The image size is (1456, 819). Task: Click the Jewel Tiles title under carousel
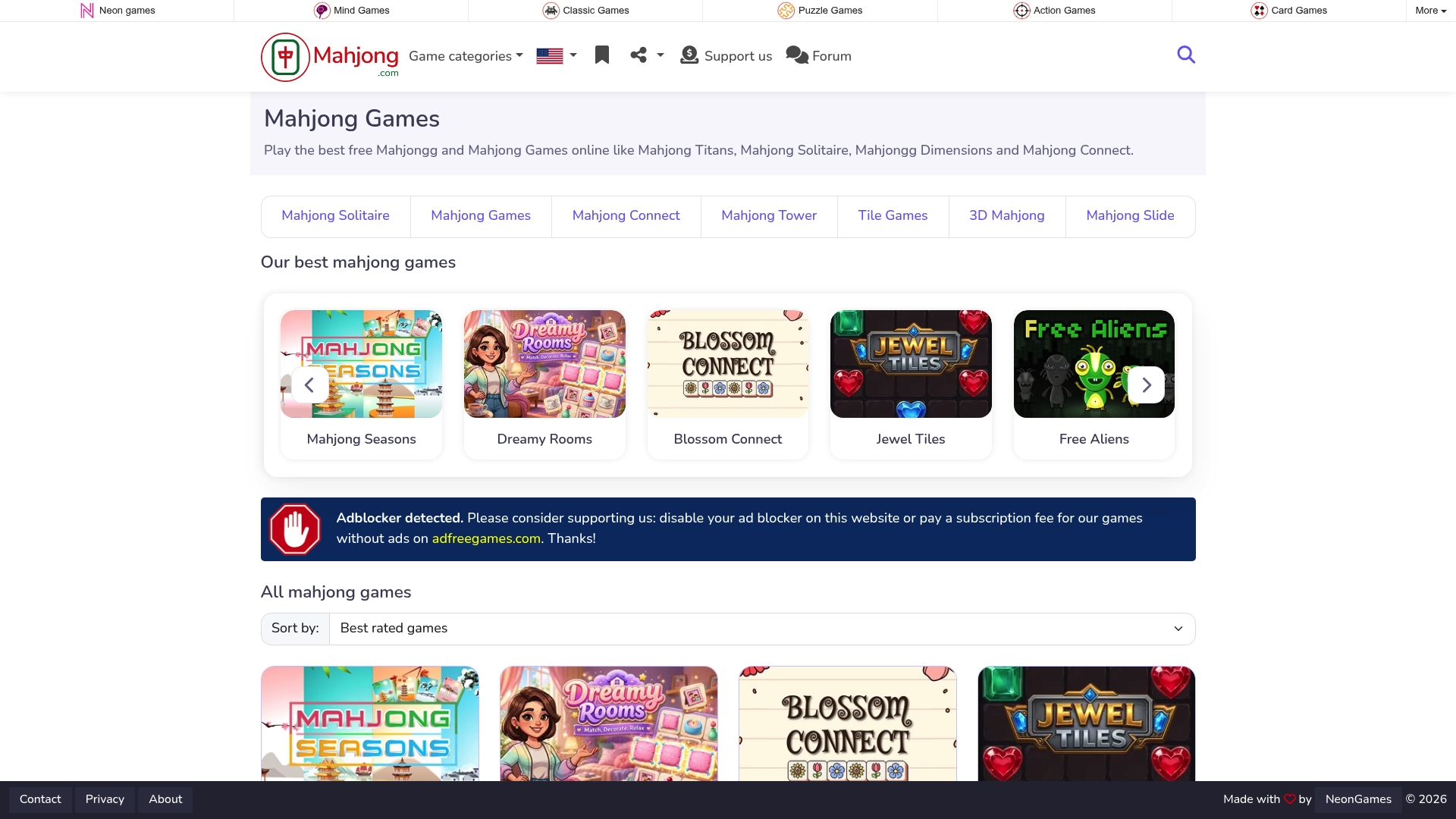pos(911,439)
